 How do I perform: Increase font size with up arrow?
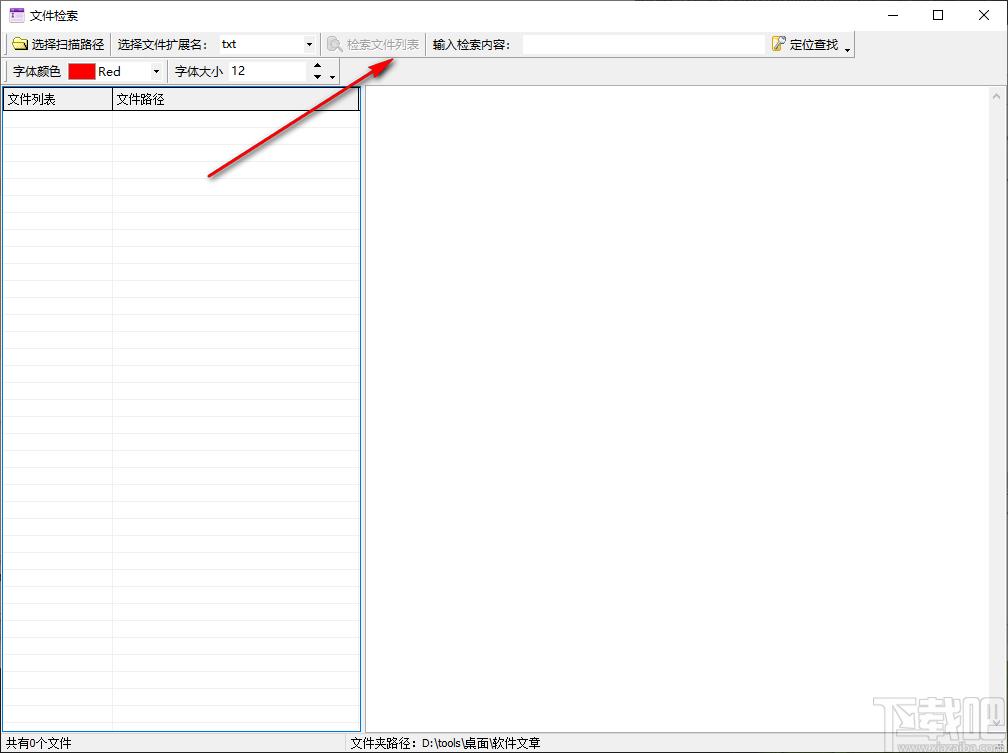317,67
